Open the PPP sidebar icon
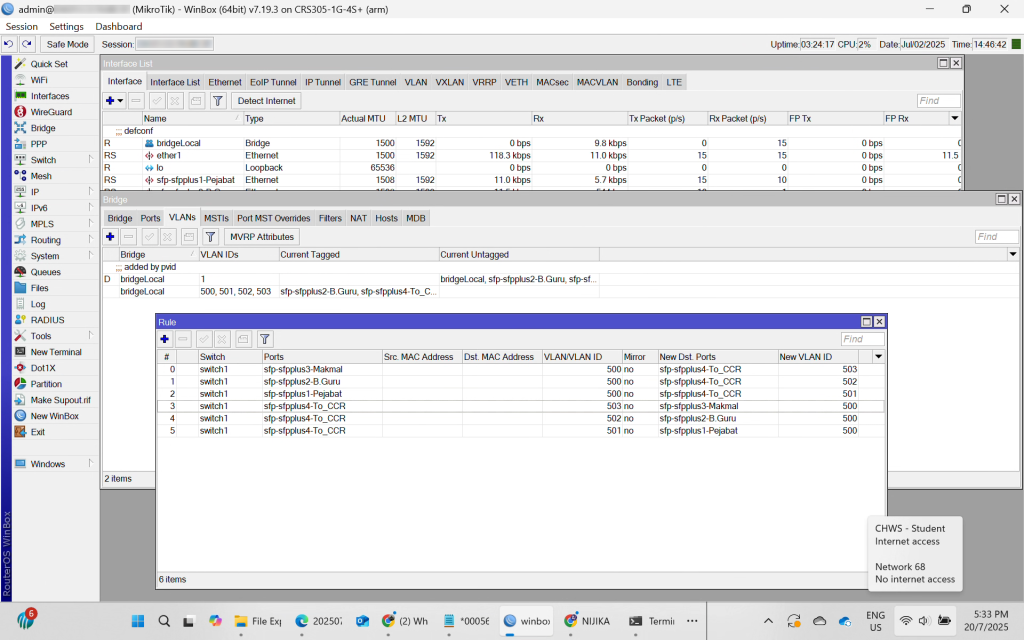The height and width of the screenshot is (640, 1024). [x=21, y=144]
